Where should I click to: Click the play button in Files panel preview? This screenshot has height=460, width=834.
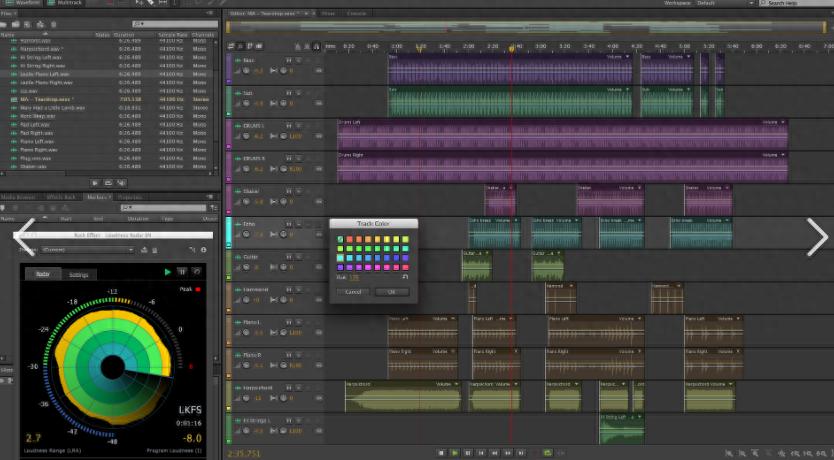click(95, 183)
